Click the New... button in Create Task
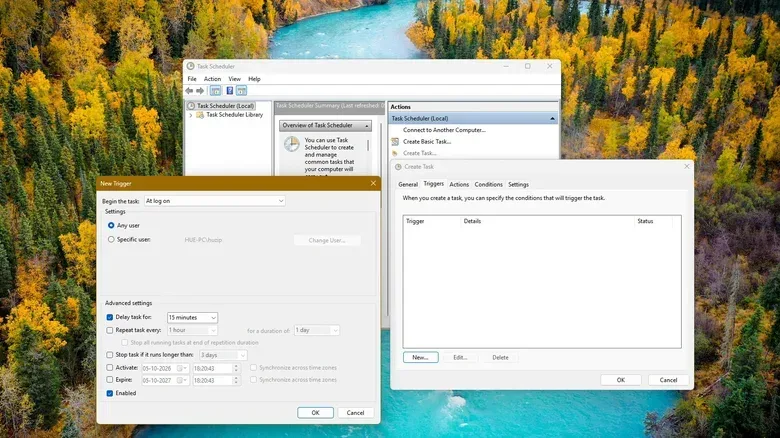The height and width of the screenshot is (438, 780). (x=420, y=357)
